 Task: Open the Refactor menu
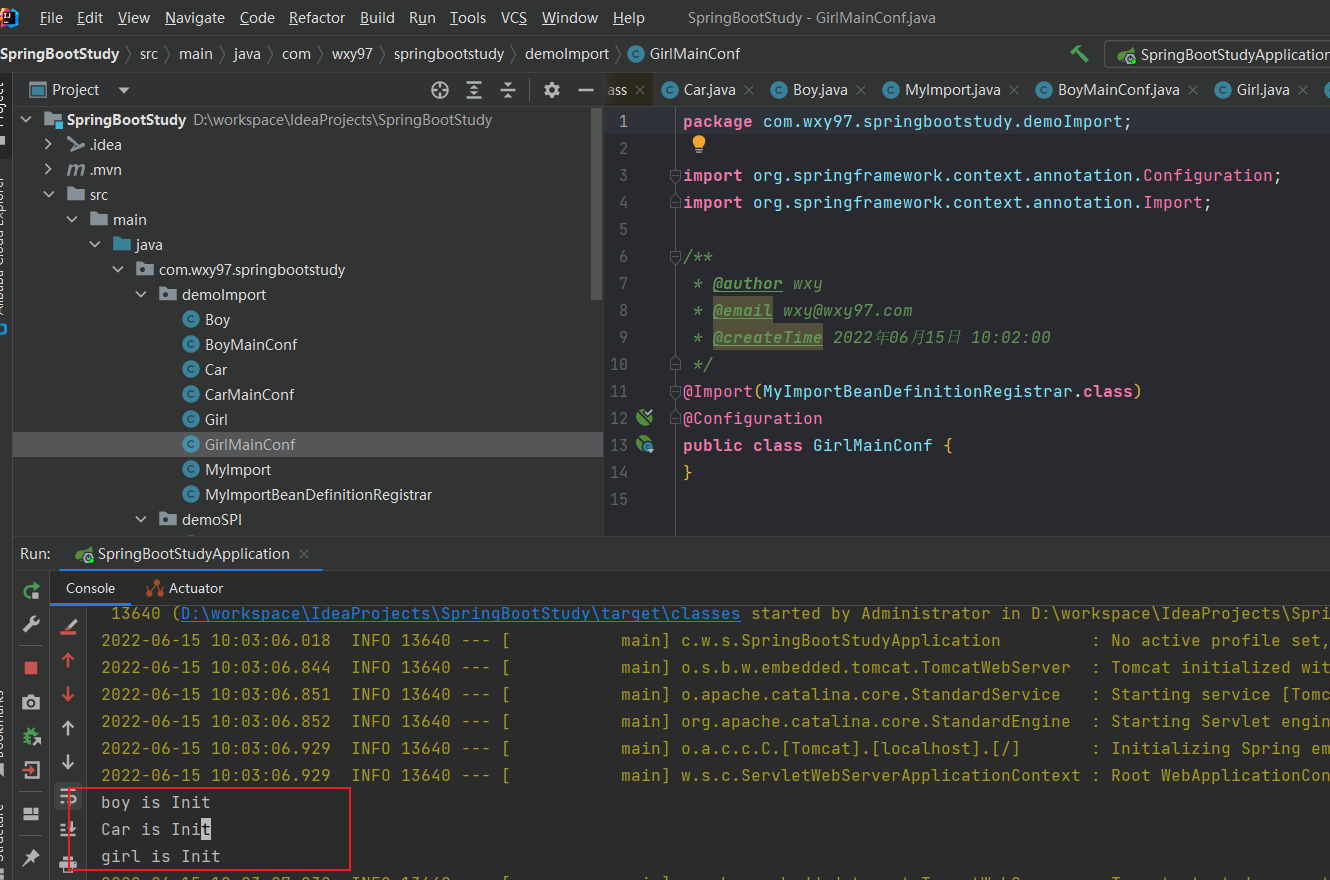[316, 18]
